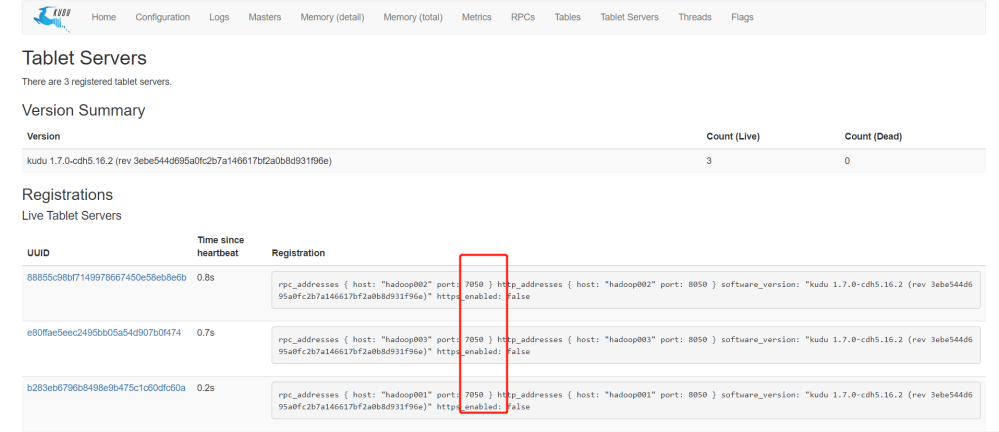This screenshot has width=999, height=432.
Task: Click the Kudu logo icon
Action: 52,17
